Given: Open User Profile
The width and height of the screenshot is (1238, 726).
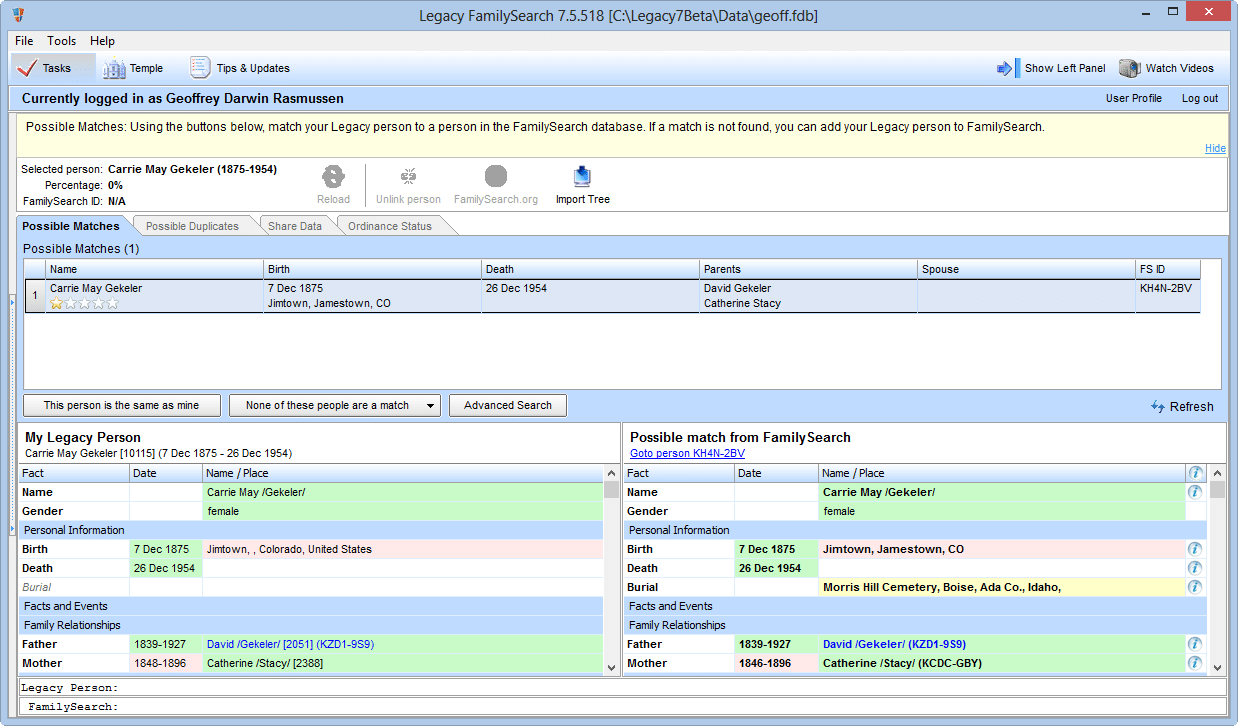Looking at the screenshot, I should (x=1133, y=98).
